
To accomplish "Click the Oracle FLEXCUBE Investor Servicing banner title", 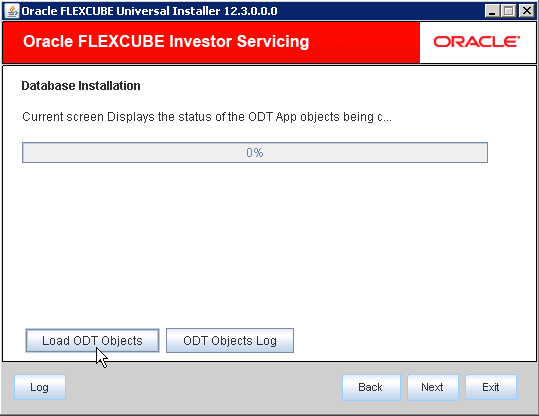I will (x=166, y=42).
